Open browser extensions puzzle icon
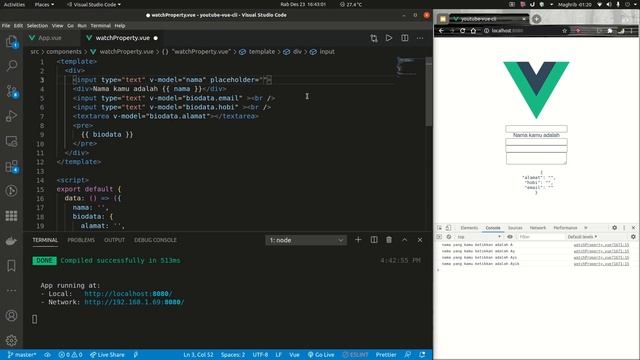 [610, 31]
